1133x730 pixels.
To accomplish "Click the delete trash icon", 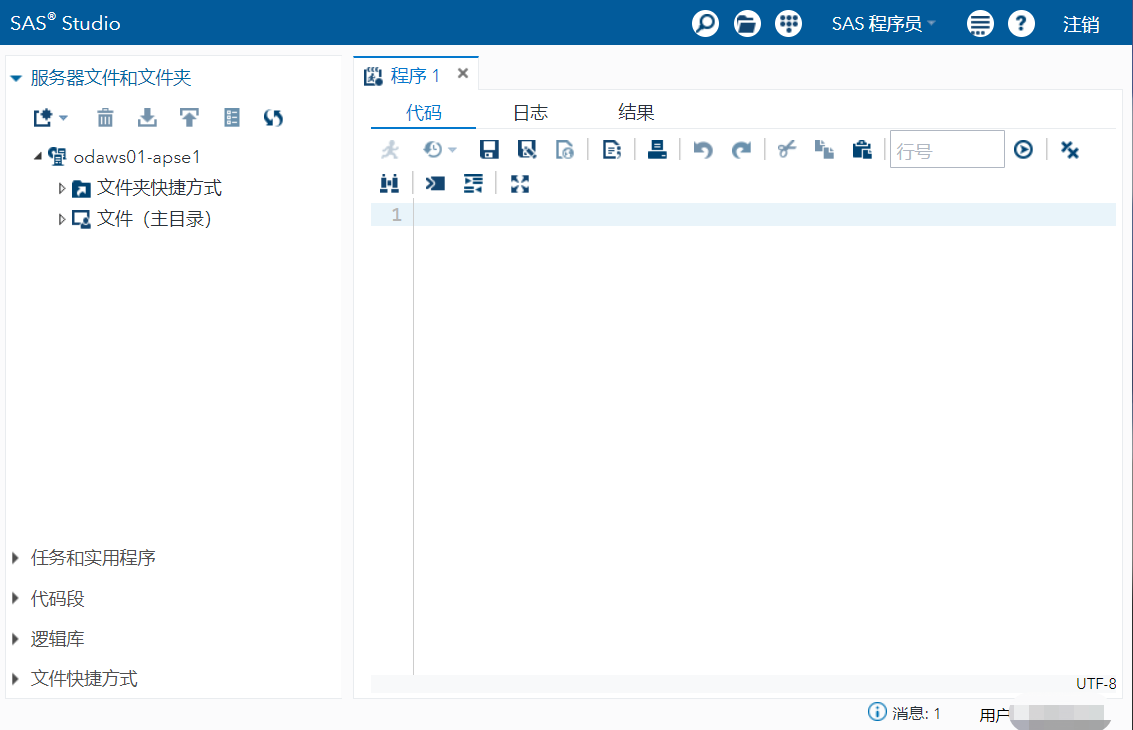I will coord(105,117).
